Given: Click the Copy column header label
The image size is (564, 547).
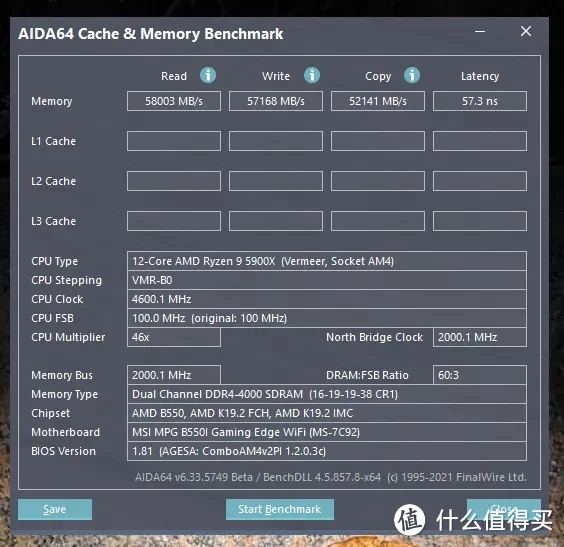Looking at the screenshot, I should [378, 77].
